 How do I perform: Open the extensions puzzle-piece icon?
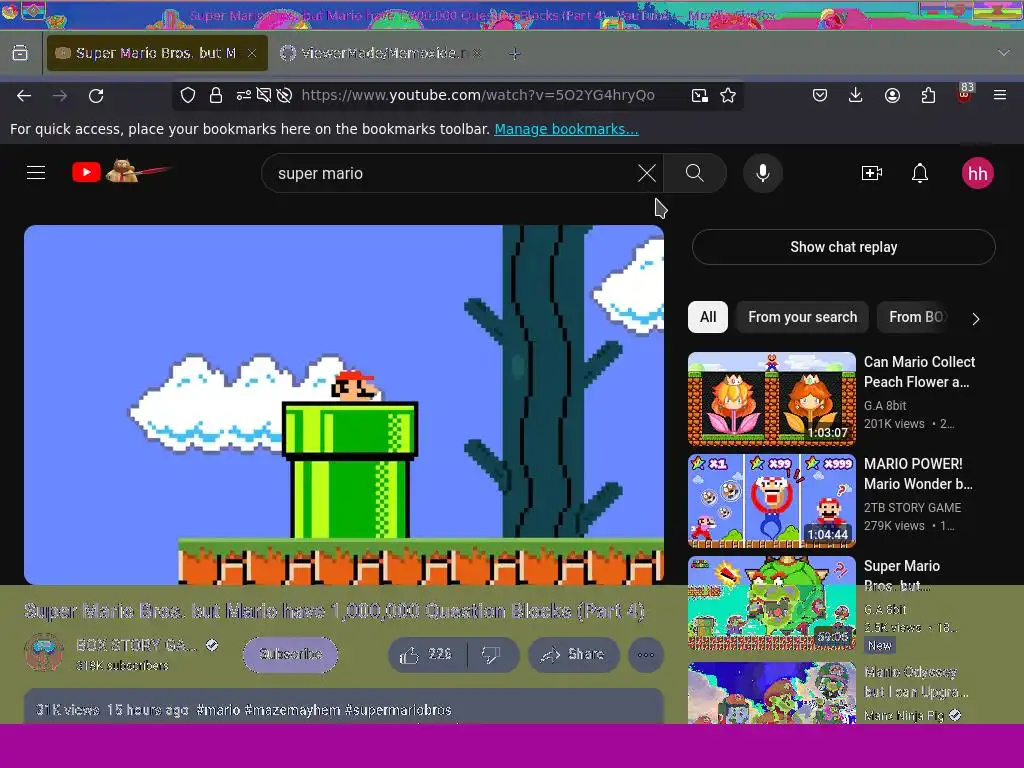[928, 95]
